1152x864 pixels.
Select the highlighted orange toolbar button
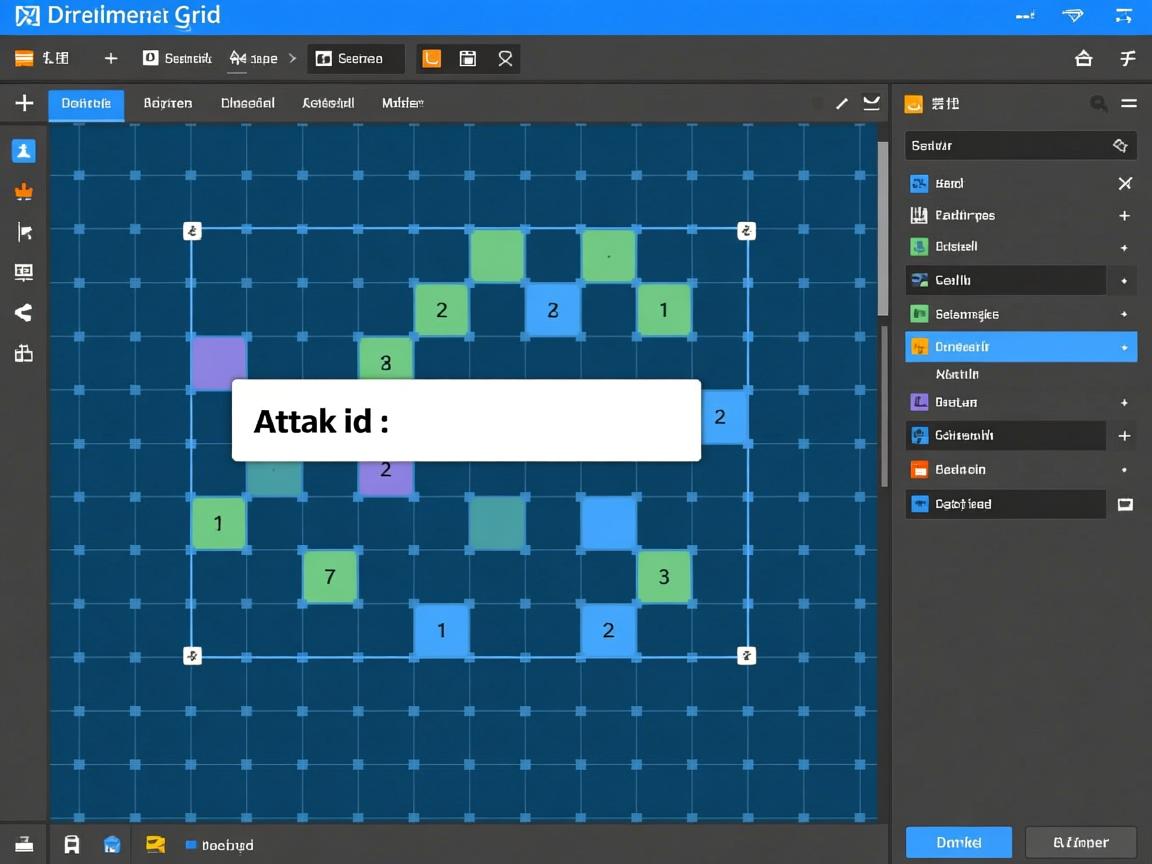(431, 59)
